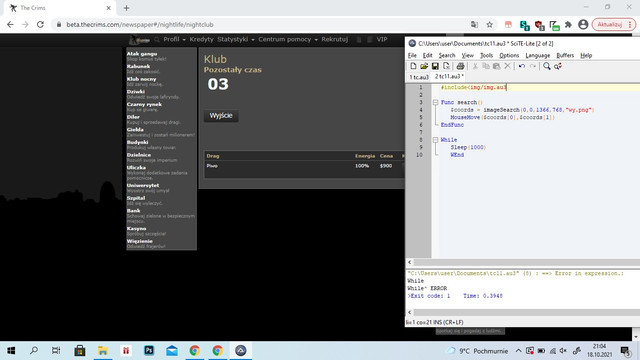Open Dziwki from the sidebar
640x360 pixels.
point(136,91)
